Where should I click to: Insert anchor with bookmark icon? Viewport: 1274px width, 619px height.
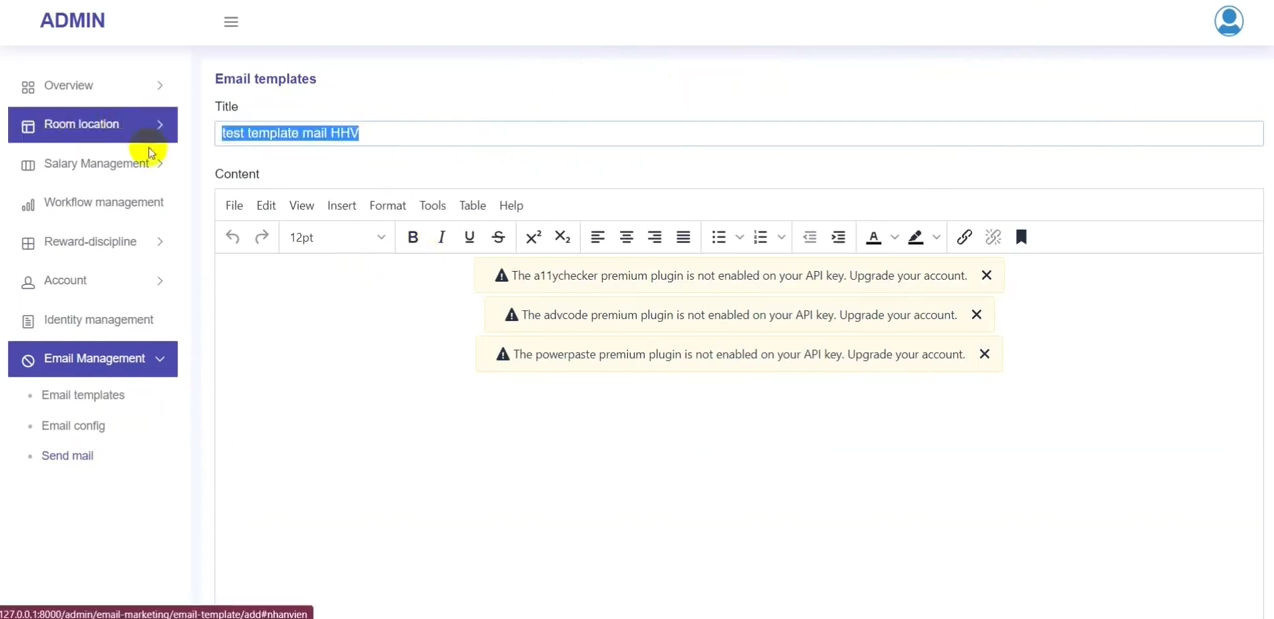point(1021,237)
